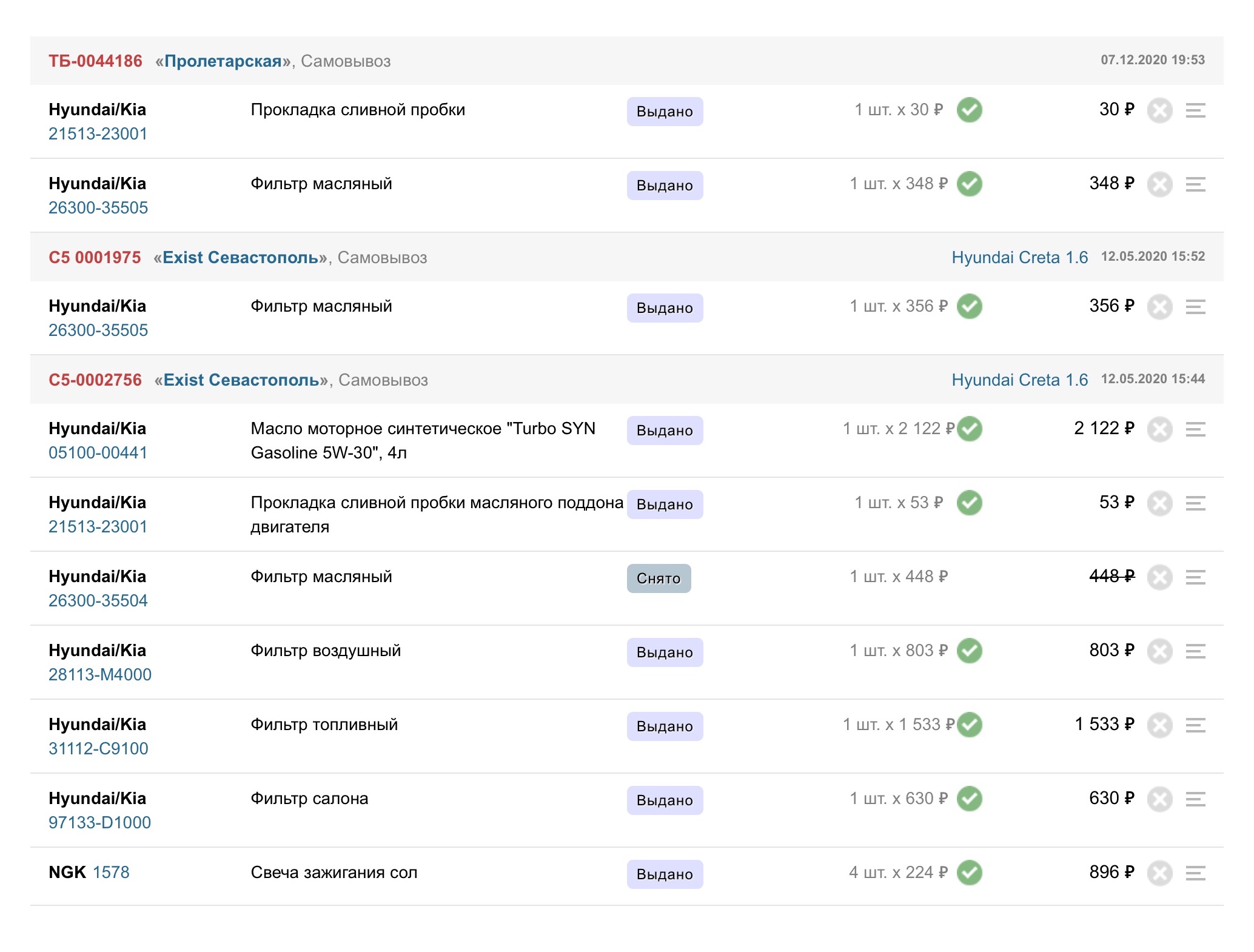Open part number 26300-35505 in the 356 ₽ row

coord(98,330)
